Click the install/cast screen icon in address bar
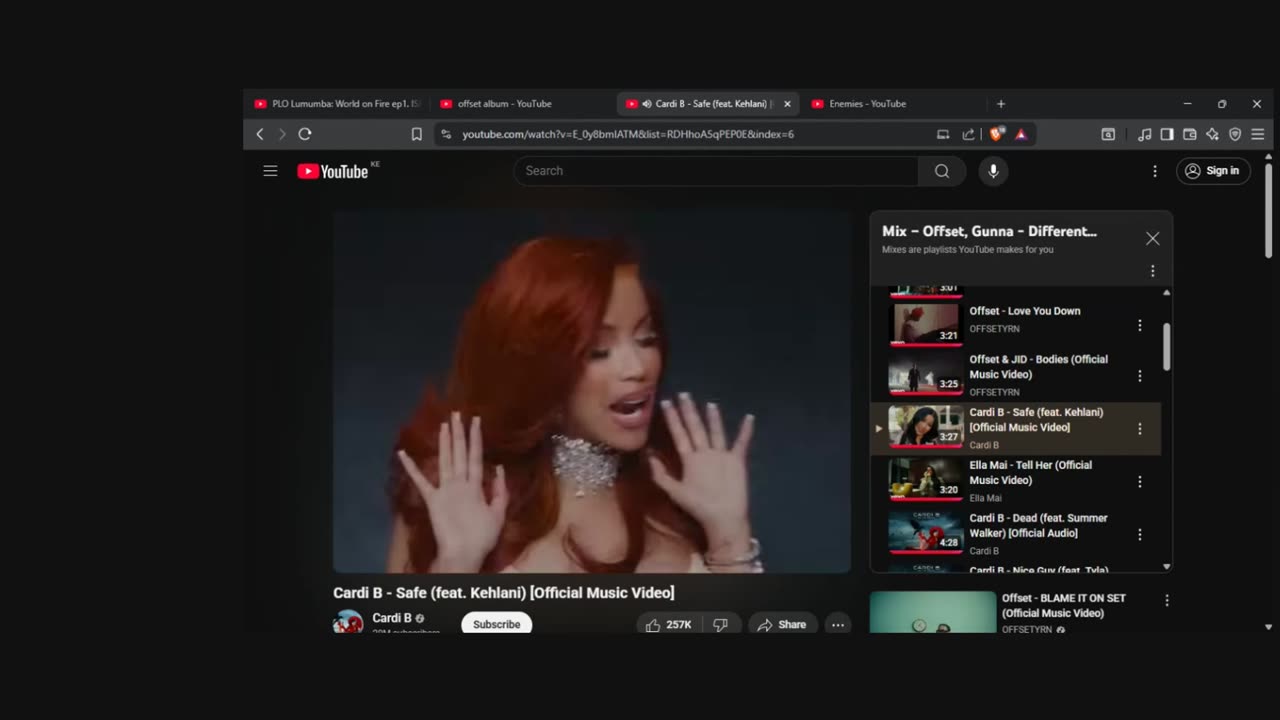 [x=943, y=134]
